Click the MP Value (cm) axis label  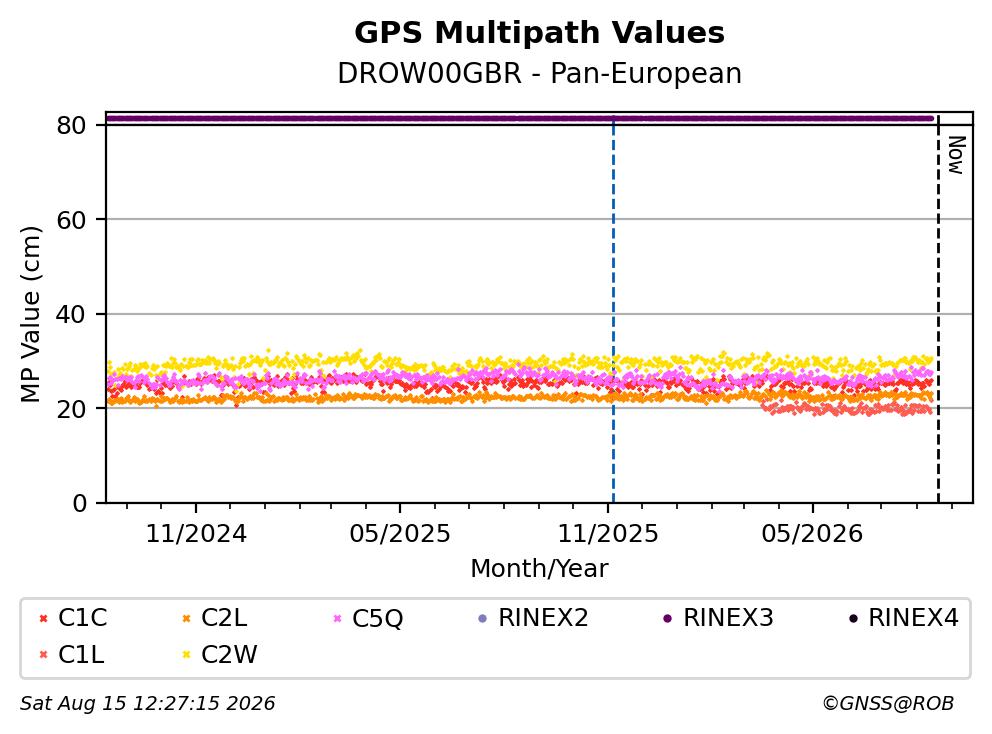(30, 314)
